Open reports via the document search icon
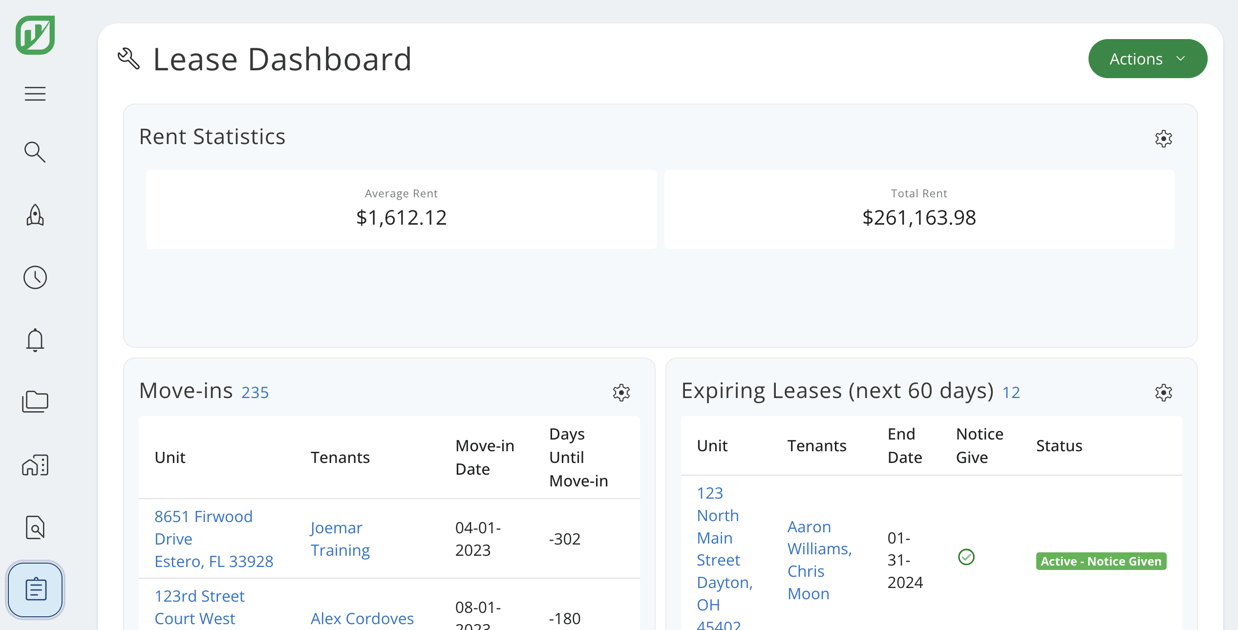The image size is (1238, 630). pos(34,527)
